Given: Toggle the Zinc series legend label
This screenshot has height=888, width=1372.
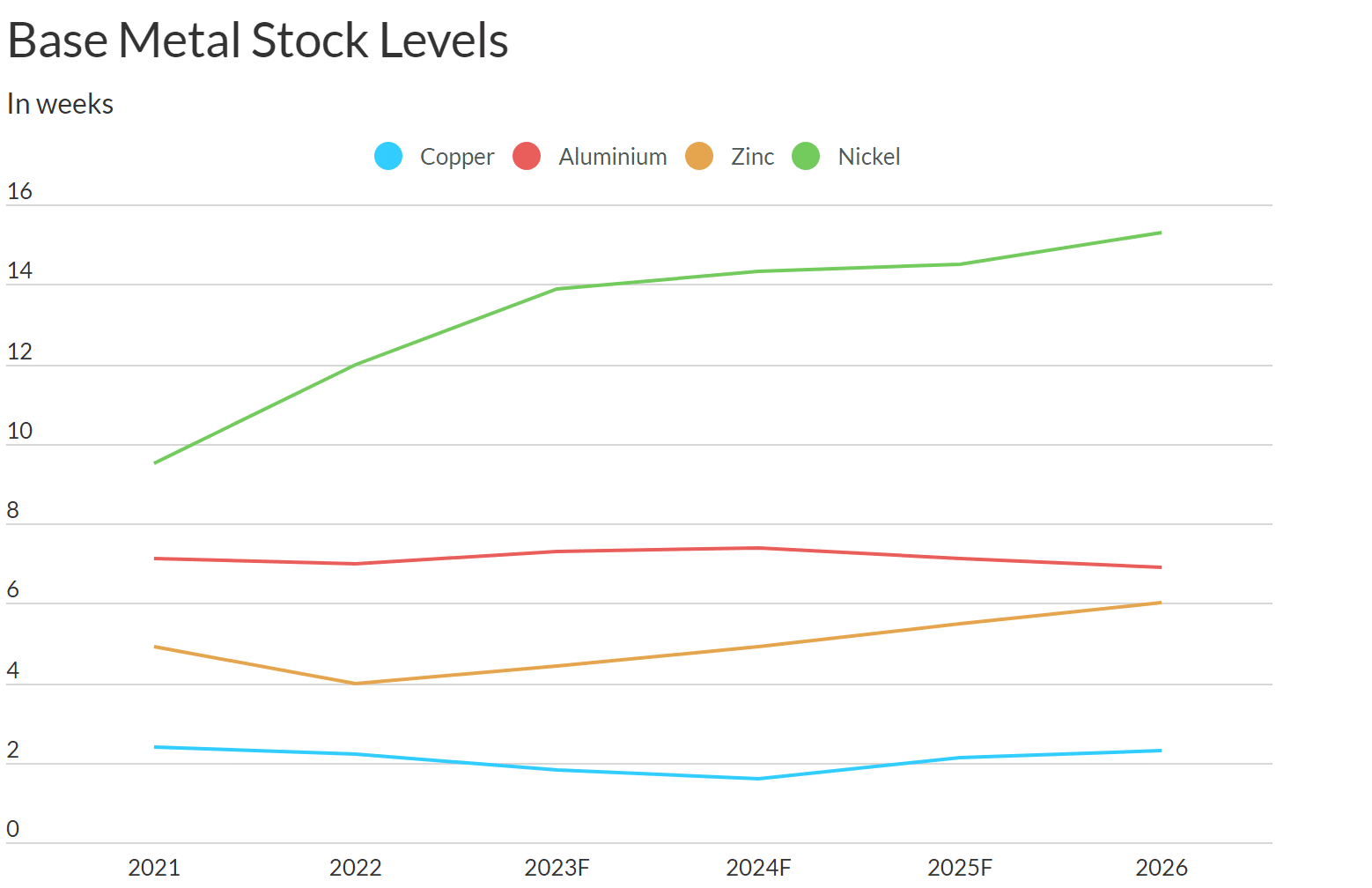Looking at the screenshot, I should point(752,157).
